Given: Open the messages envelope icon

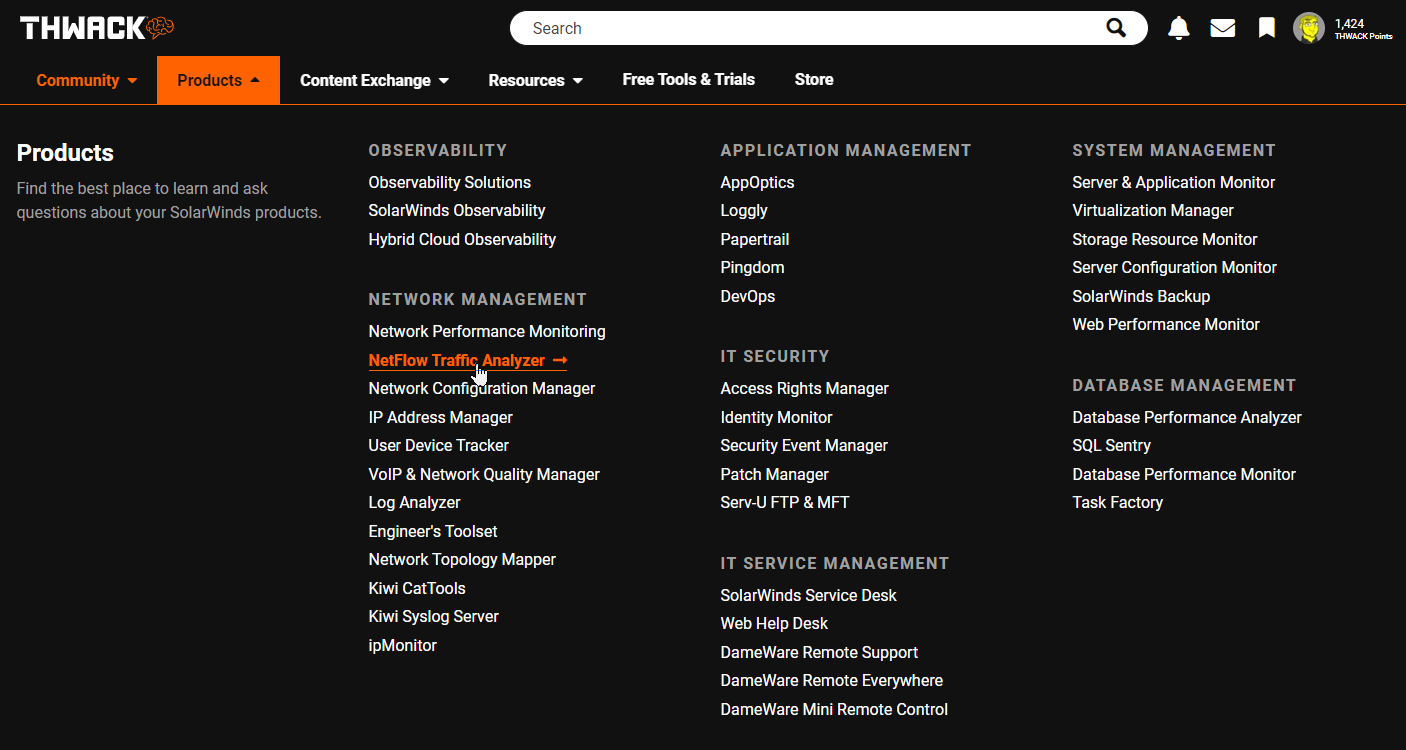Looking at the screenshot, I should point(1223,28).
